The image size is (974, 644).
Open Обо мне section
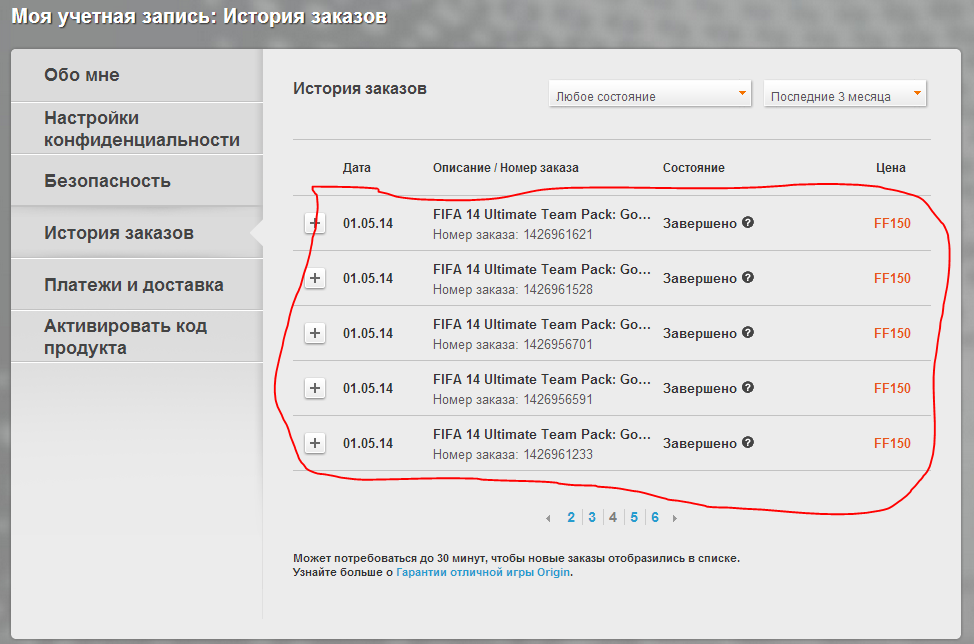[x=137, y=75]
